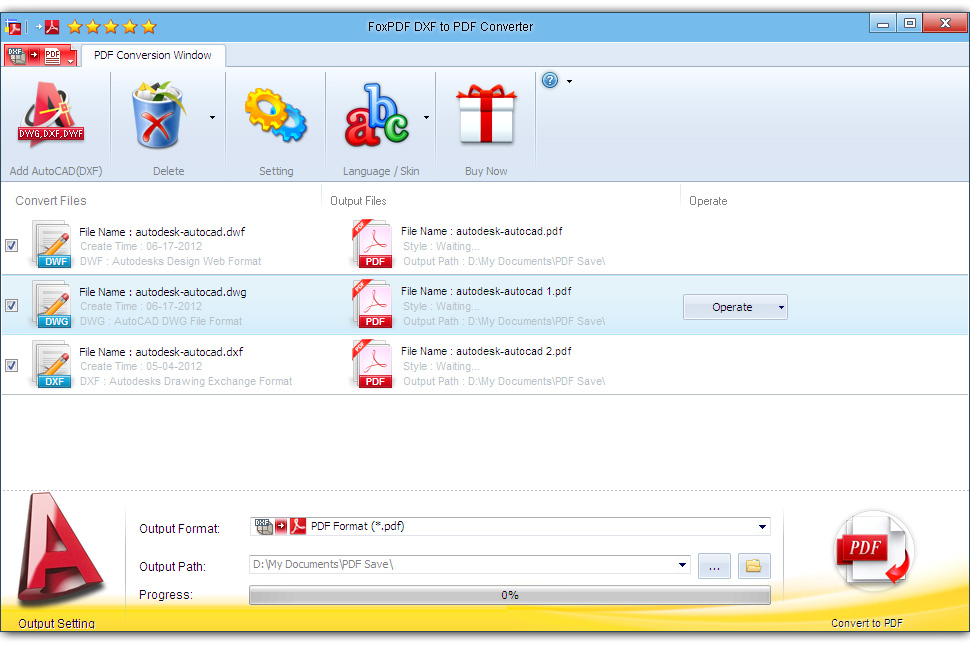Click the Convert to PDF label
Viewport: 970px width, 645px height.
tap(867, 623)
